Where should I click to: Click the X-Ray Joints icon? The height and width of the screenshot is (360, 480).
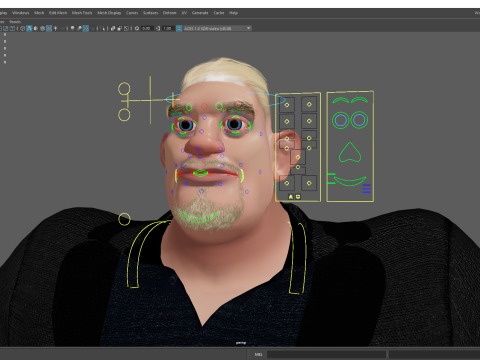(126, 28)
